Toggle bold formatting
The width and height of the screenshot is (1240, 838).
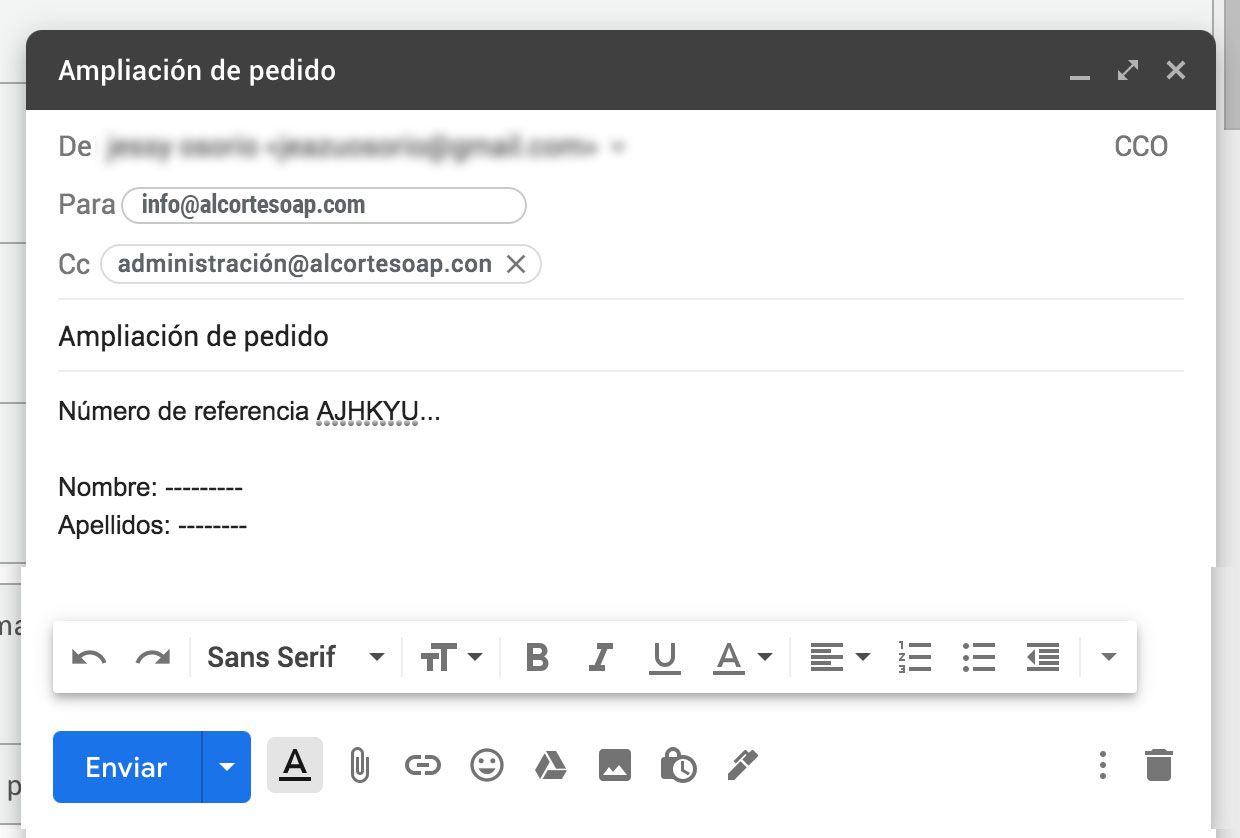click(x=537, y=657)
